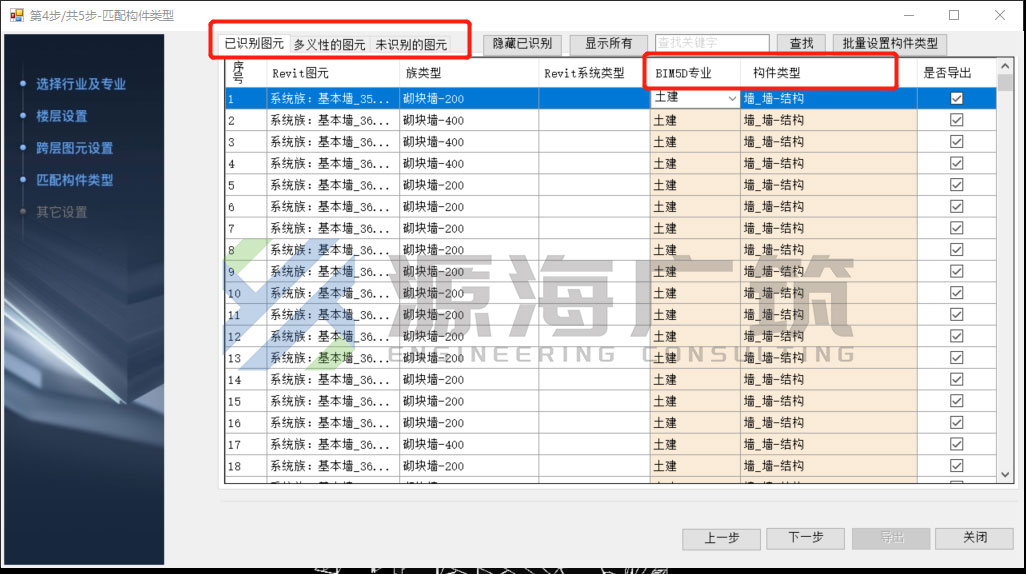Click the 族类型 column header
The image size is (1026, 574).
[x=469, y=73]
